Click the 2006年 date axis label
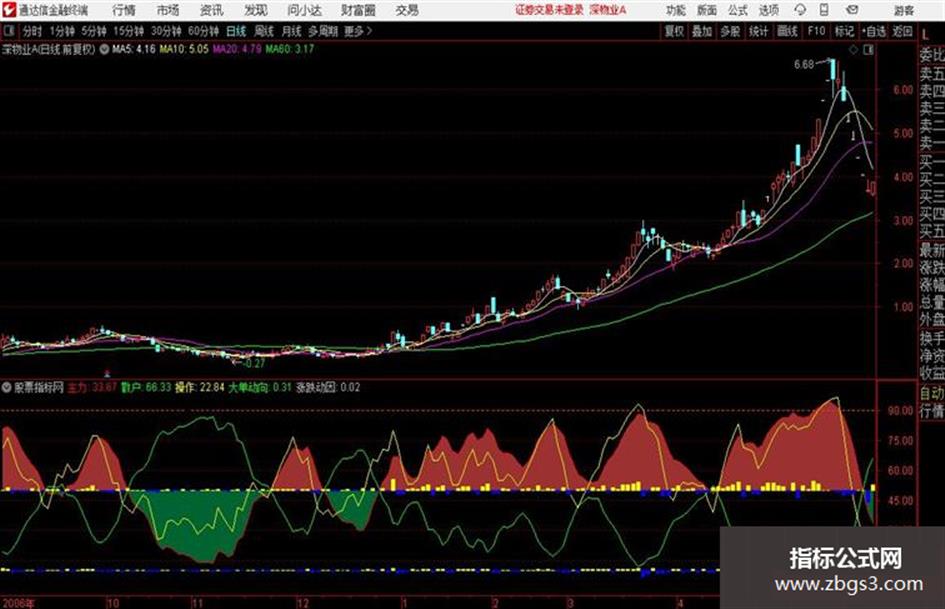The height and width of the screenshot is (609, 945). [x=18, y=603]
